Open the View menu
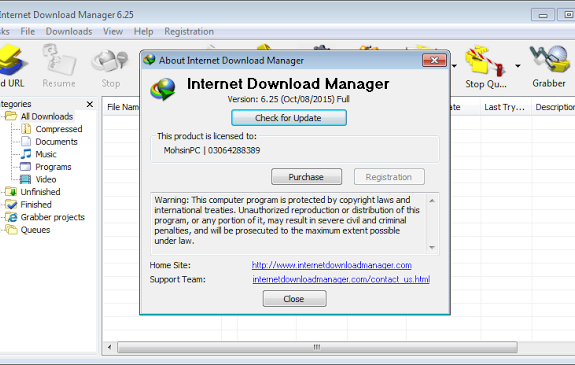Image resolution: width=575 pixels, height=365 pixels. (113, 32)
